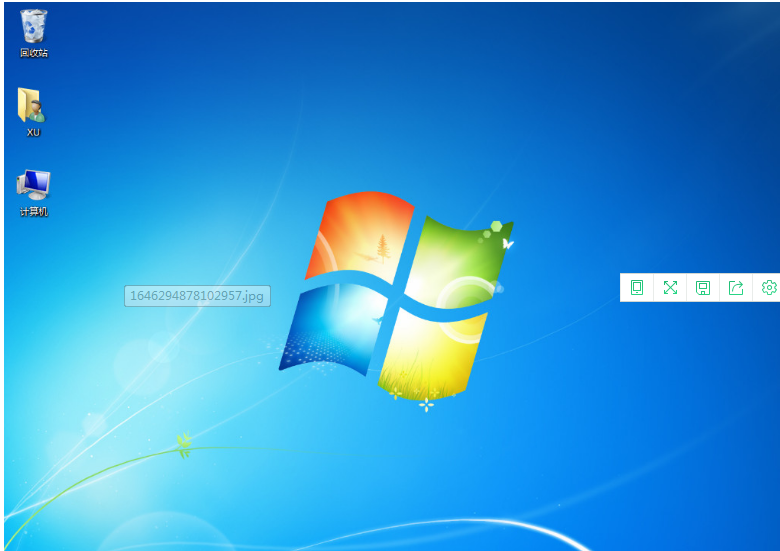The image size is (780, 551).
Task: Click the 1646294878102957.jpg filename tooltip
Action: (197, 296)
